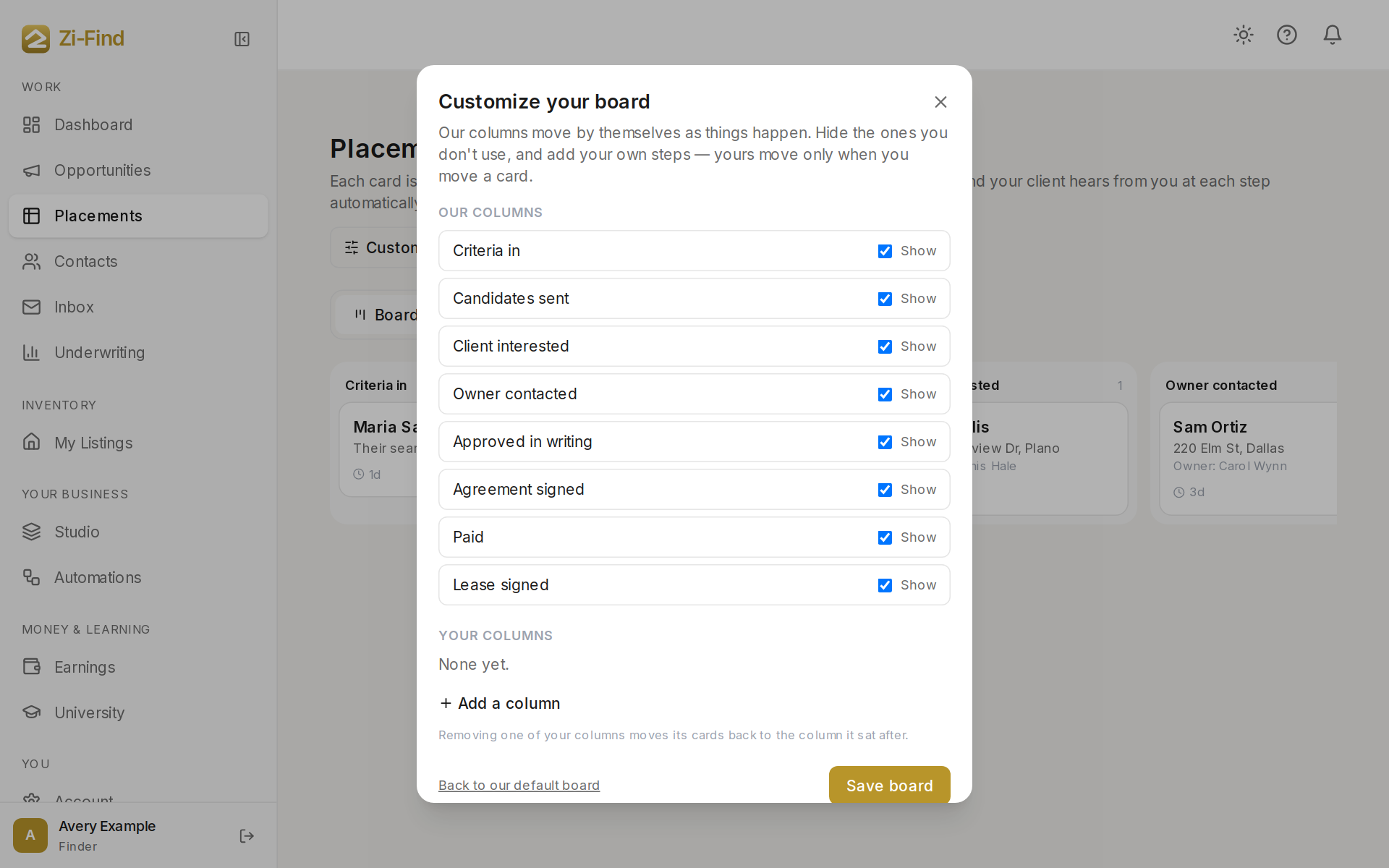Click Avery Example profile avatar
Screen dimensions: 1389x868
point(30,835)
